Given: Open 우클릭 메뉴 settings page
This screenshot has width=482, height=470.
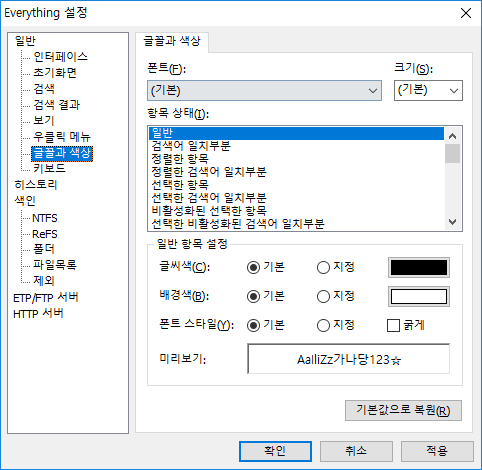Looking at the screenshot, I should point(62,137).
